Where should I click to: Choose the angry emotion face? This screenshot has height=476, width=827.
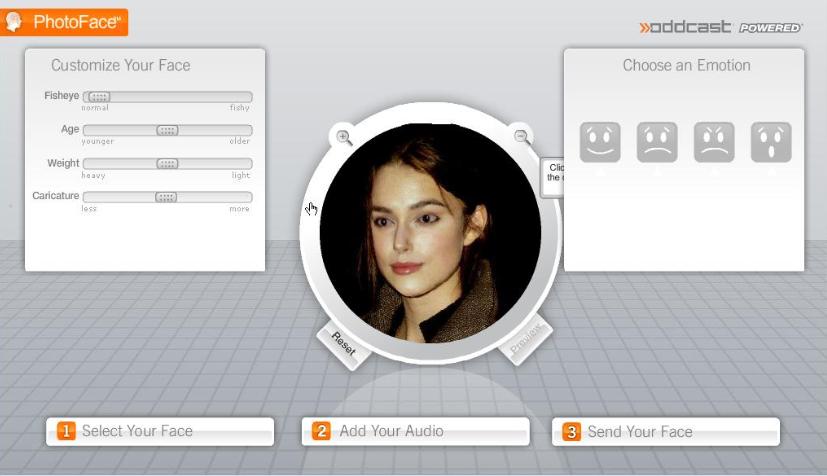(714, 142)
